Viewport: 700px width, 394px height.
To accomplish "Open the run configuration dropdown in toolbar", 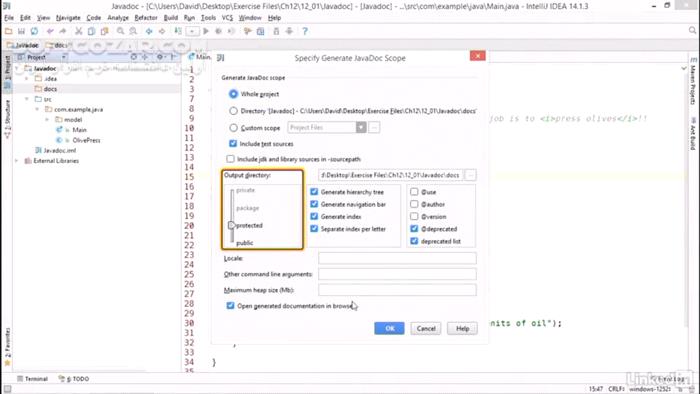I will coord(192,31).
